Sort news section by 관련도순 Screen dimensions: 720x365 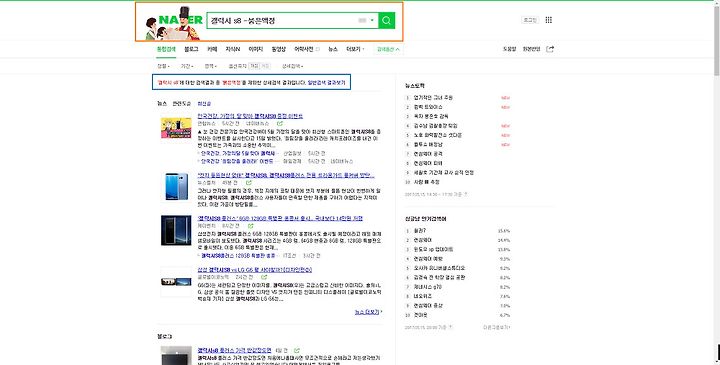[x=181, y=104]
